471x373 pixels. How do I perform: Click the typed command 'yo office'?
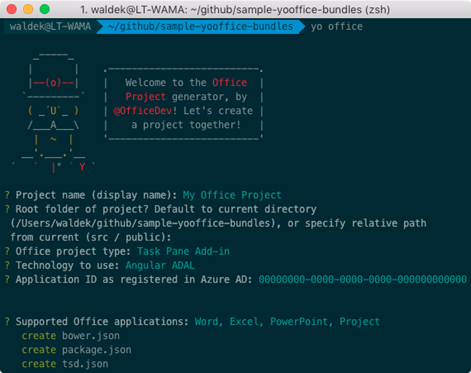point(337,26)
